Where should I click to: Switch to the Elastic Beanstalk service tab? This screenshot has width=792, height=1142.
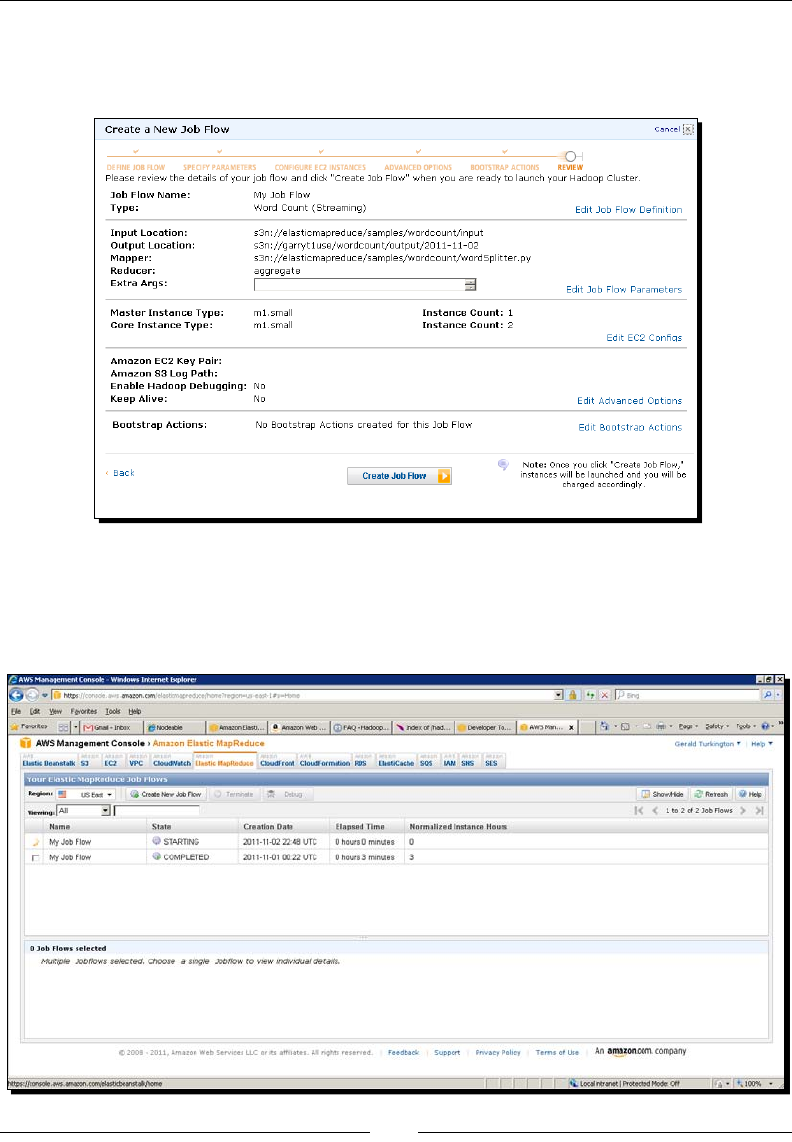tap(48, 761)
